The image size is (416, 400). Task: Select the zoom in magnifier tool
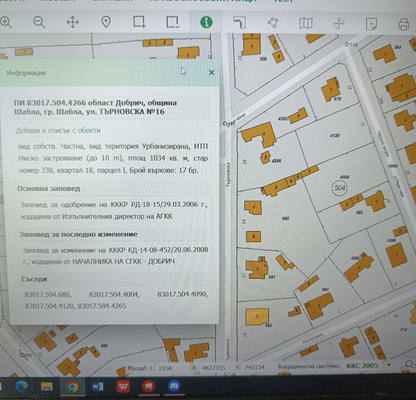coord(6,22)
